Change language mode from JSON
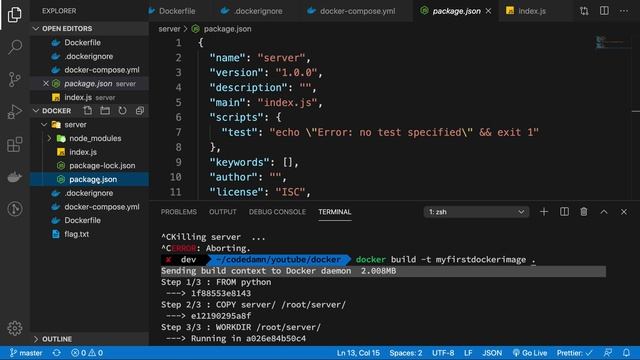 [492, 353]
